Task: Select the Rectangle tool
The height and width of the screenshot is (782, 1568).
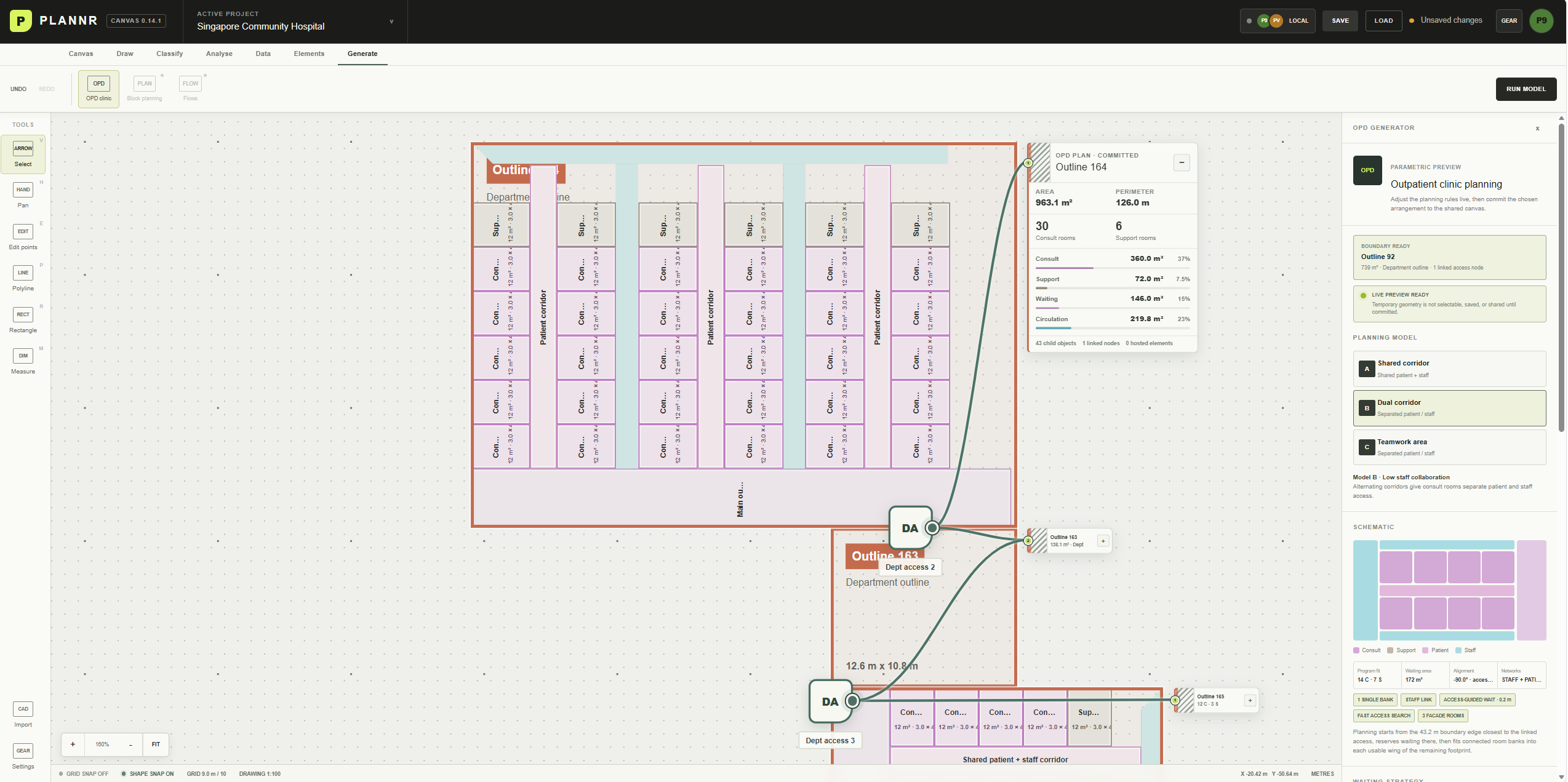Action: [x=23, y=321]
